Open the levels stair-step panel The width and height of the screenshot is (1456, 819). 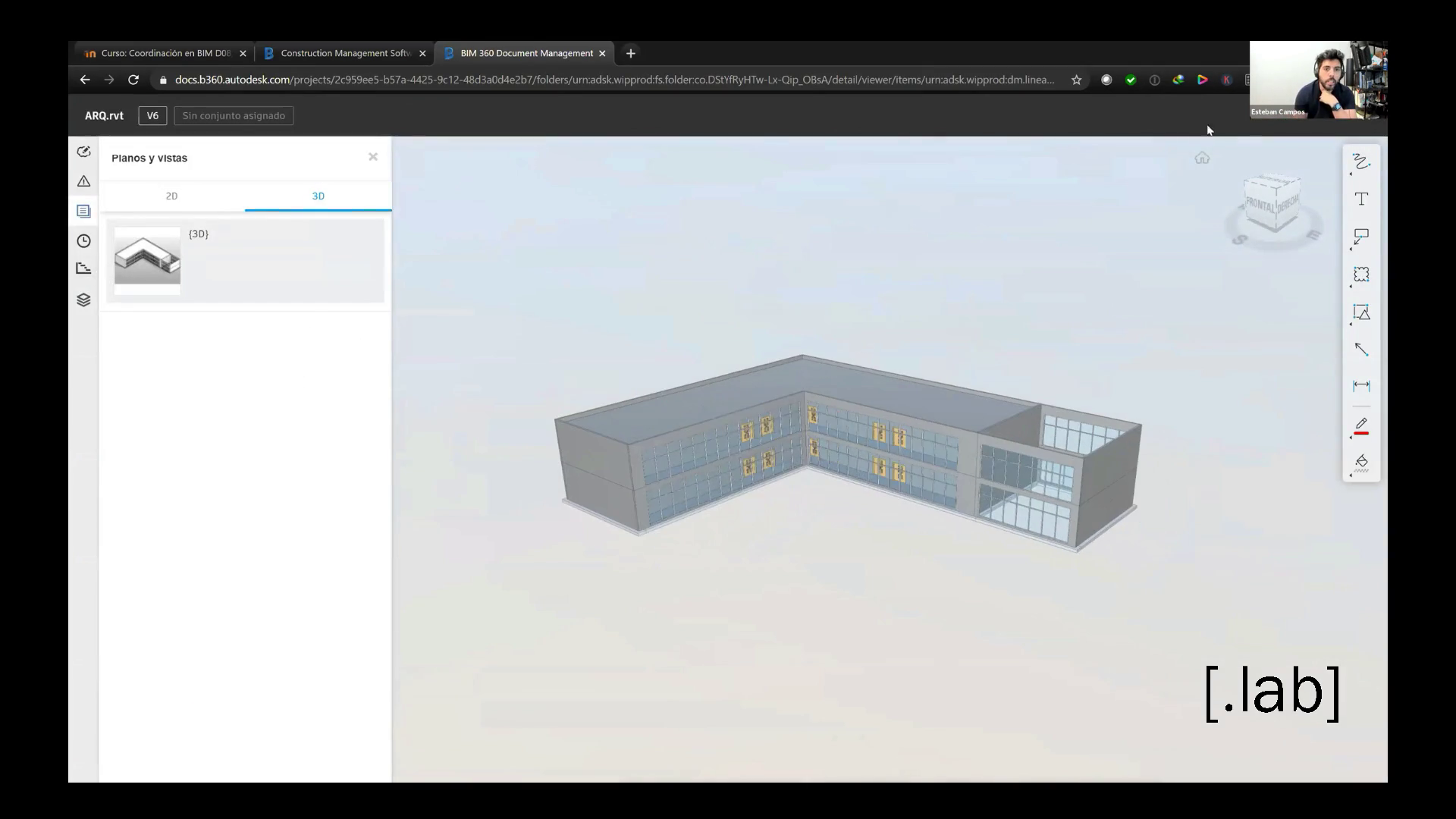(83, 268)
